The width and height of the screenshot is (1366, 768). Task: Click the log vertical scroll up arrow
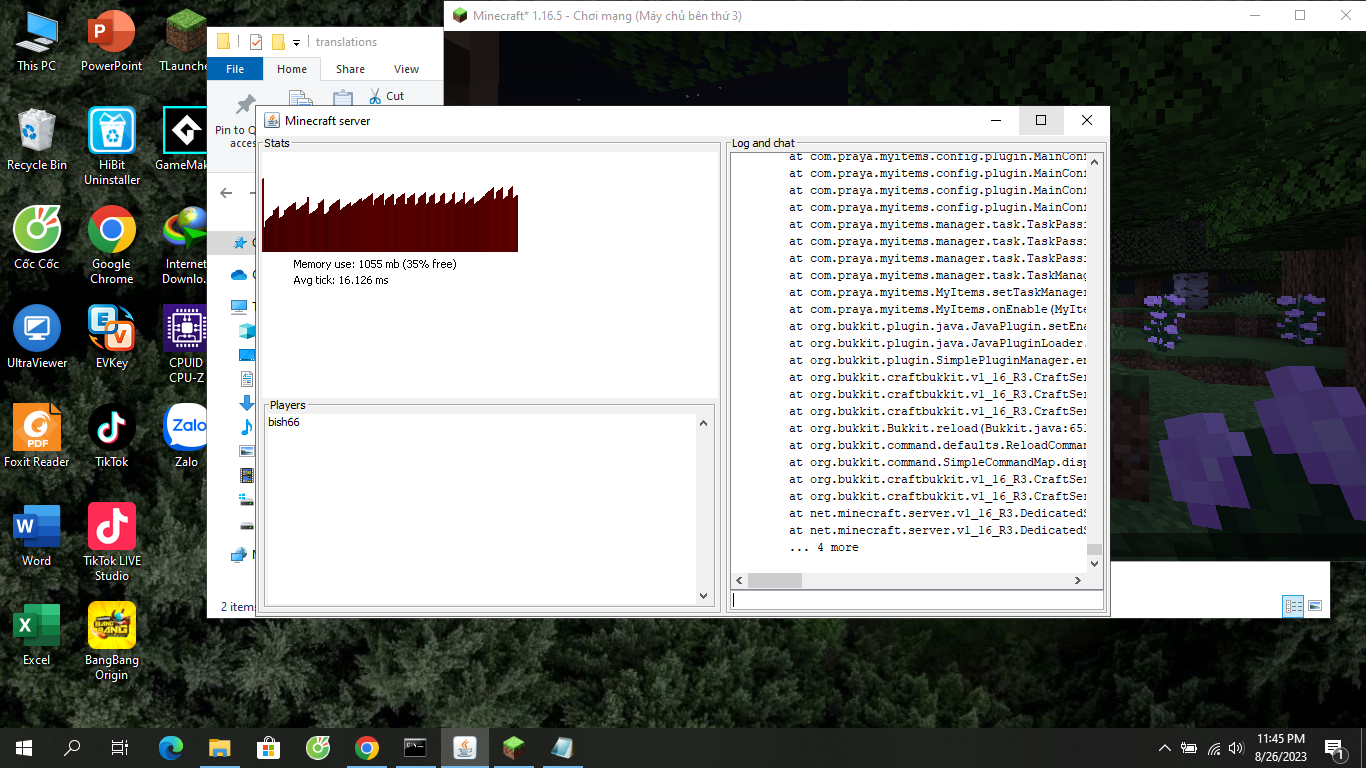(1094, 161)
